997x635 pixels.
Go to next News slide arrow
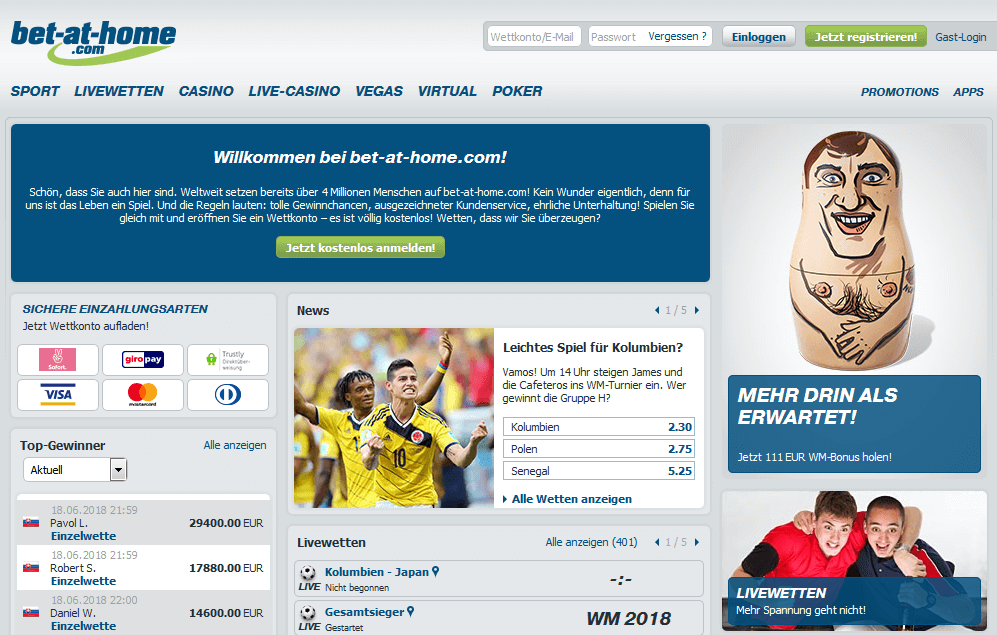(x=697, y=310)
